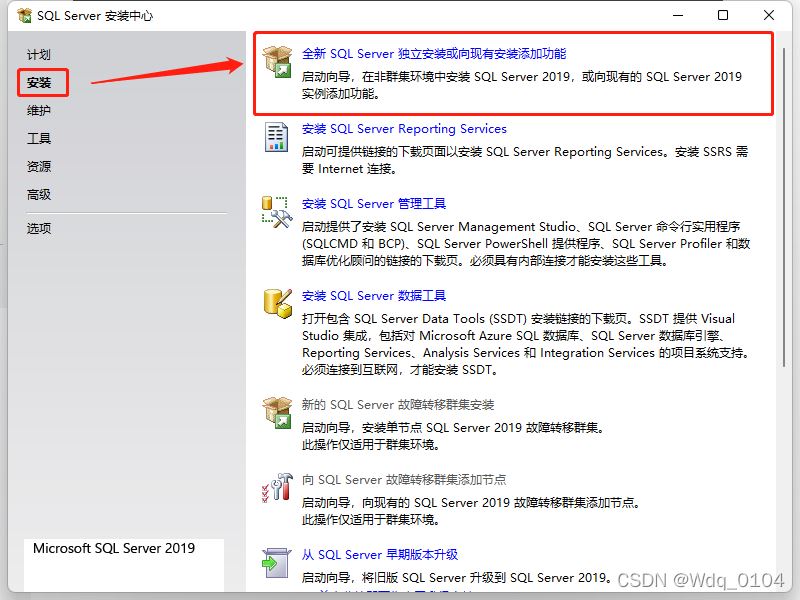Open 高级 section in sidebar
800x600 pixels.
[x=39, y=195]
